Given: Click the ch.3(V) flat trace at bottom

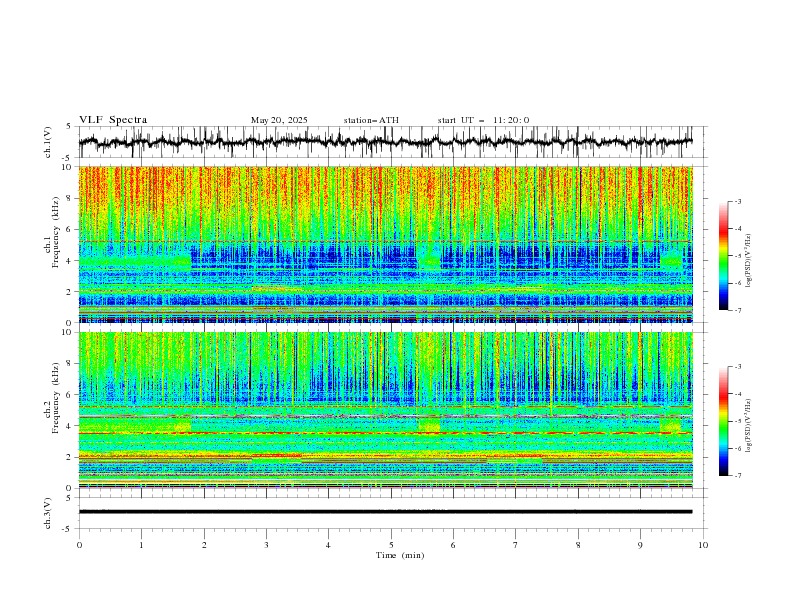Looking at the screenshot, I should (x=386, y=512).
